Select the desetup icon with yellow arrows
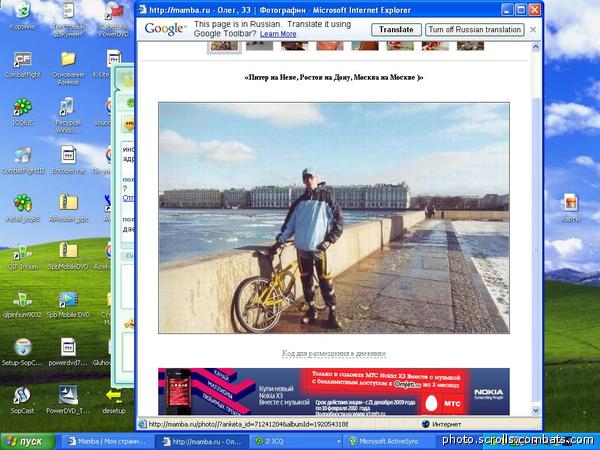Screen dimensions: 600x450 click(114, 400)
